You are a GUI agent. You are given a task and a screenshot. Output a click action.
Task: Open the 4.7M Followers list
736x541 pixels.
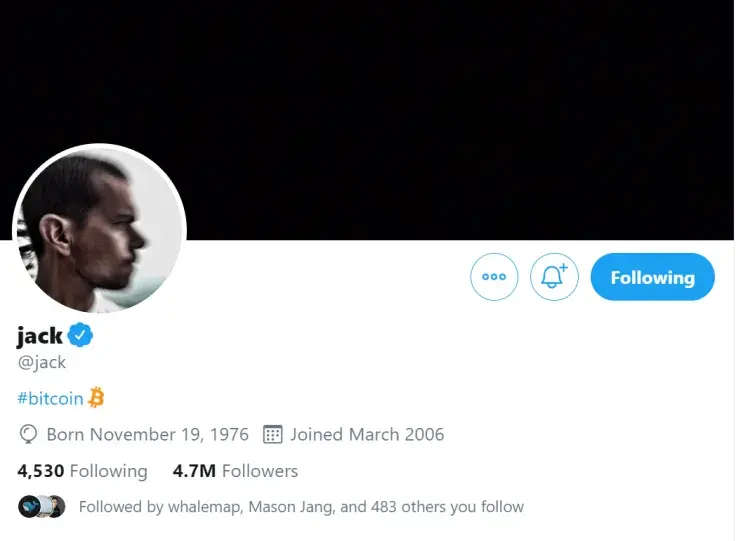pyautogui.click(x=234, y=470)
